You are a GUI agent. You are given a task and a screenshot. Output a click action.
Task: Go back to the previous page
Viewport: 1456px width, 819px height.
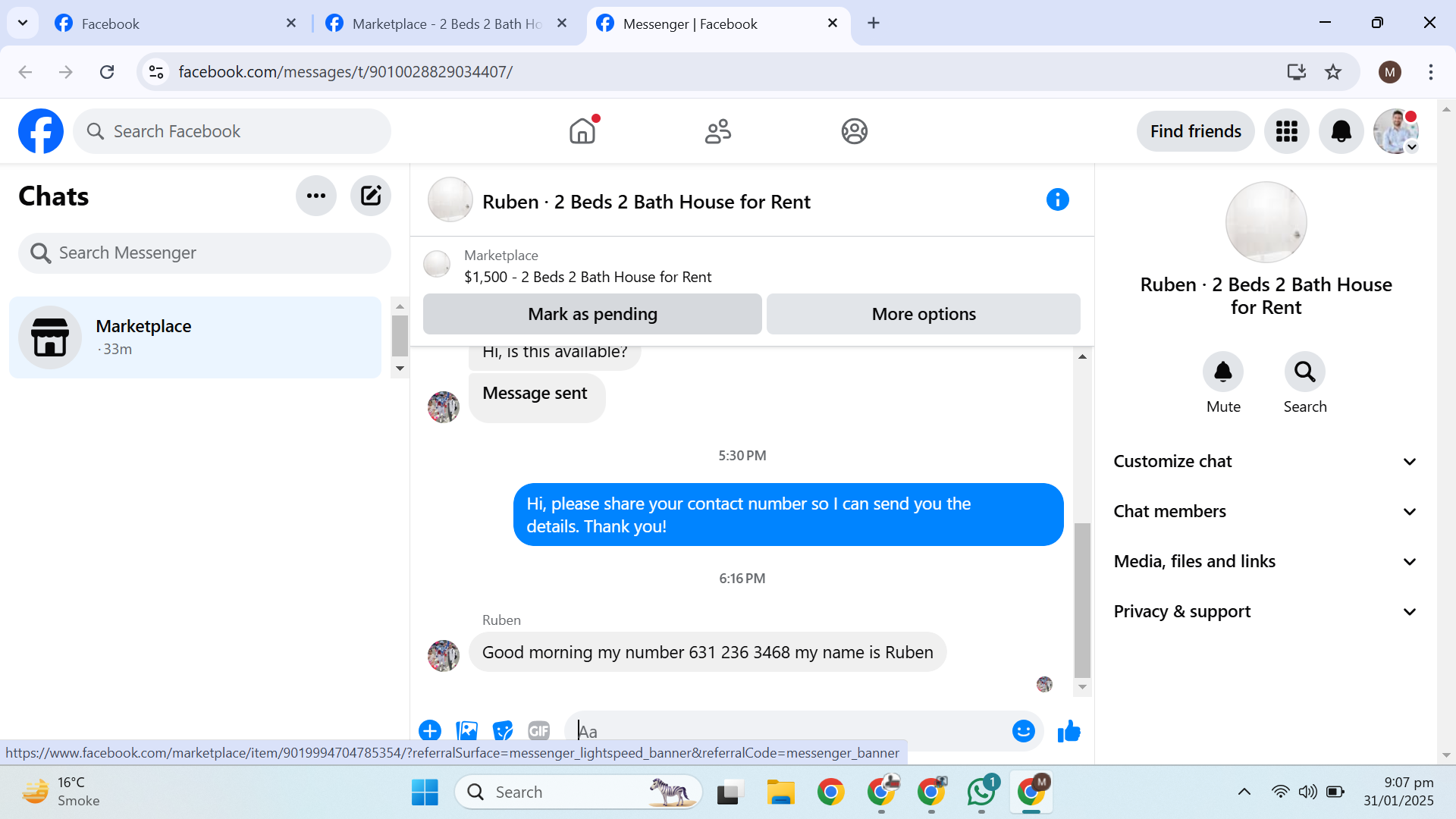pyautogui.click(x=25, y=72)
